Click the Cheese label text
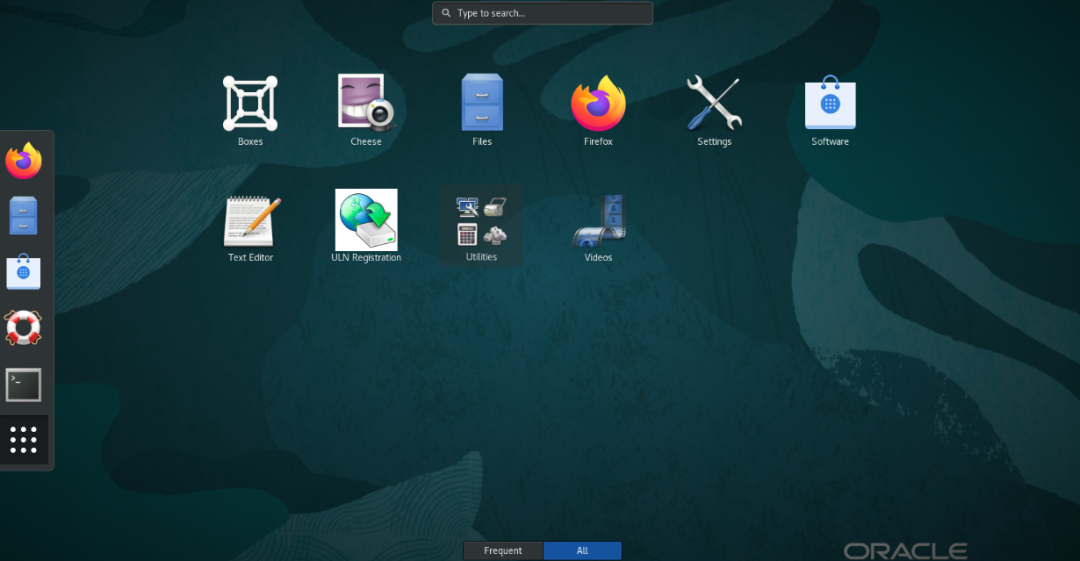Image resolution: width=1080 pixels, height=561 pixels. coord(366,141)
